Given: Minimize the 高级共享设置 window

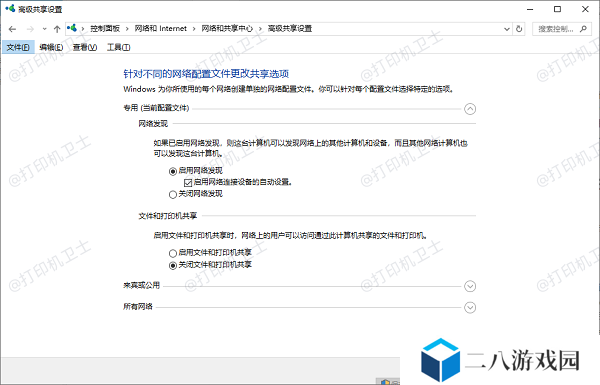Looking at the screenshot, I should (530, 9).
